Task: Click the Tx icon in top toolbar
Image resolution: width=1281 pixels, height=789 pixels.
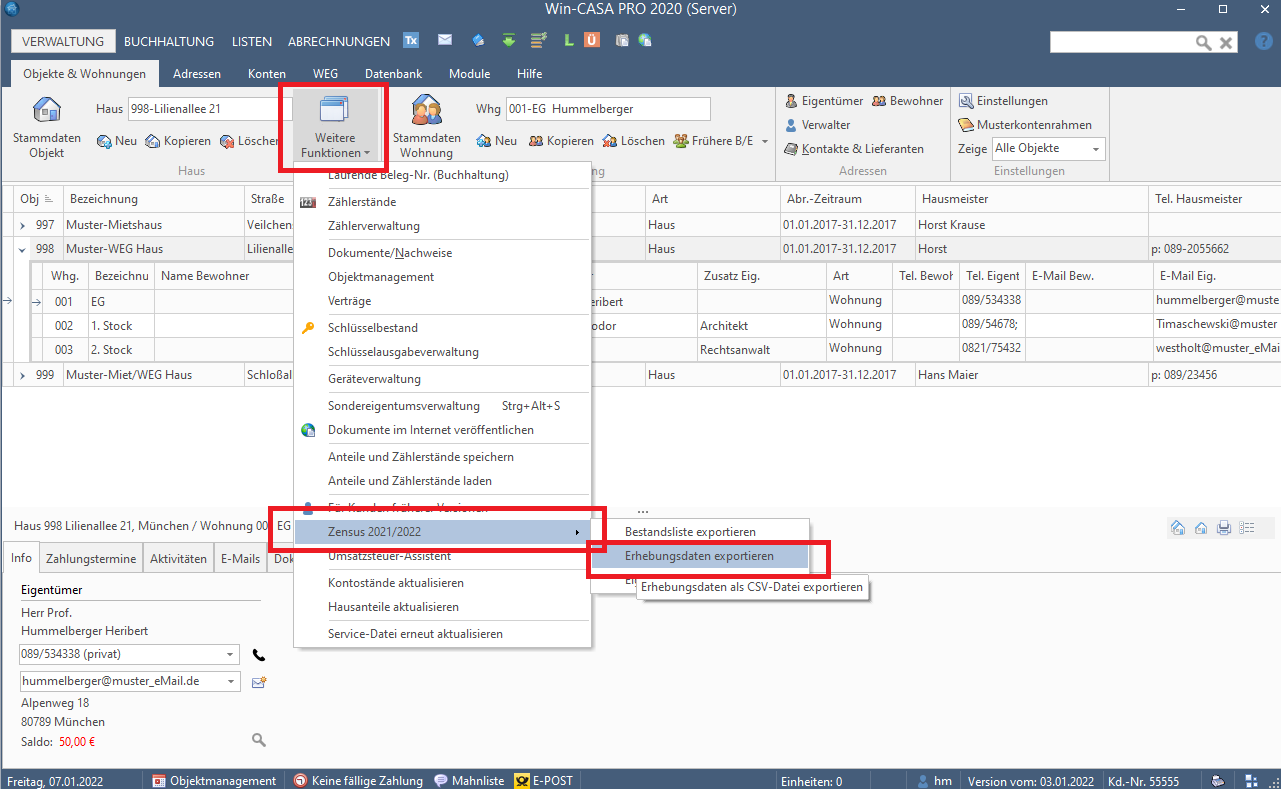Action: click(411, 41)
